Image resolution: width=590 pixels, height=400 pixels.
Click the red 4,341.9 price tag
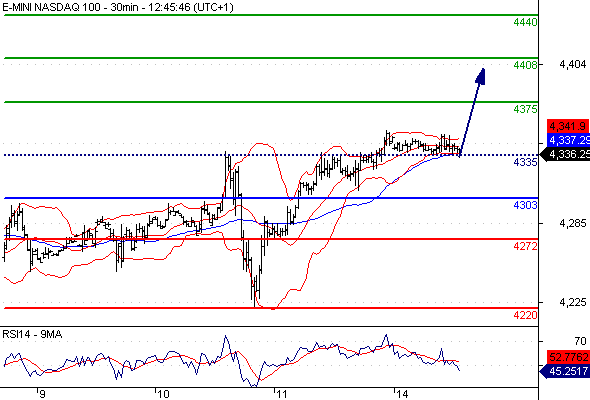point(568,126)
